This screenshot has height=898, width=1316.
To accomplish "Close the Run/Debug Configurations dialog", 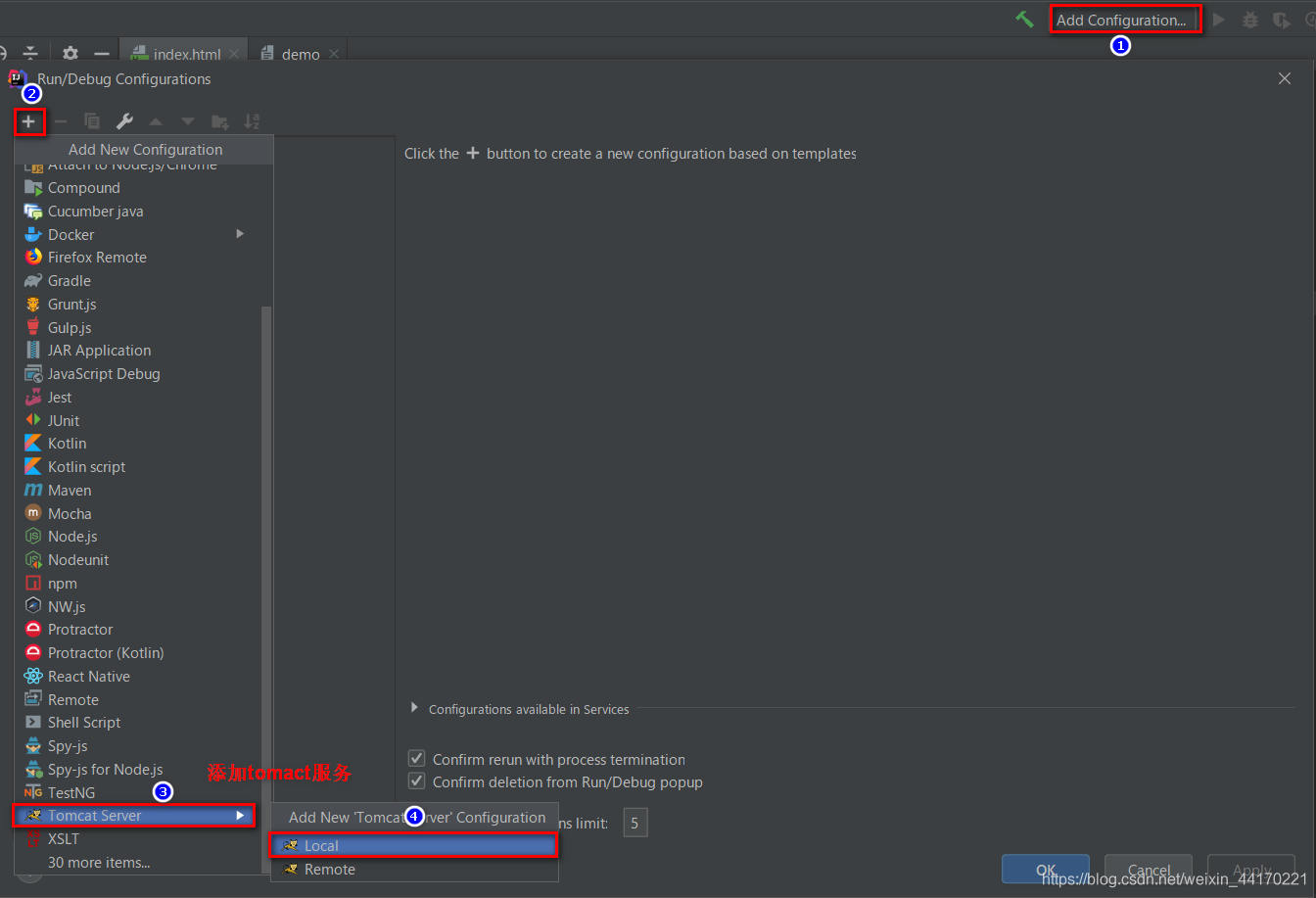I will pos(1285,78).
